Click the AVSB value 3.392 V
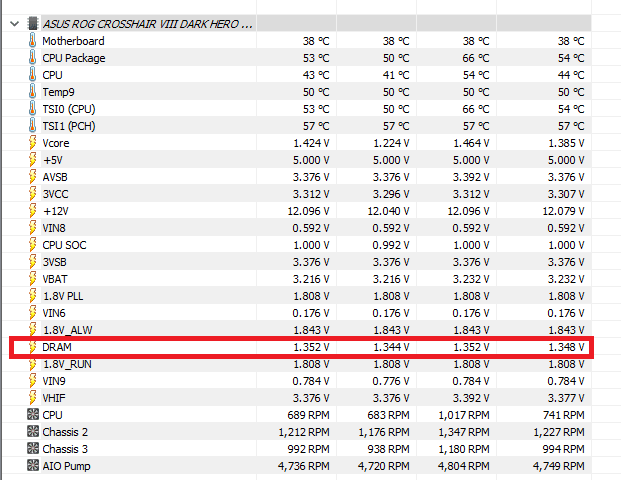621x480 pixels. tap(471, 177)
